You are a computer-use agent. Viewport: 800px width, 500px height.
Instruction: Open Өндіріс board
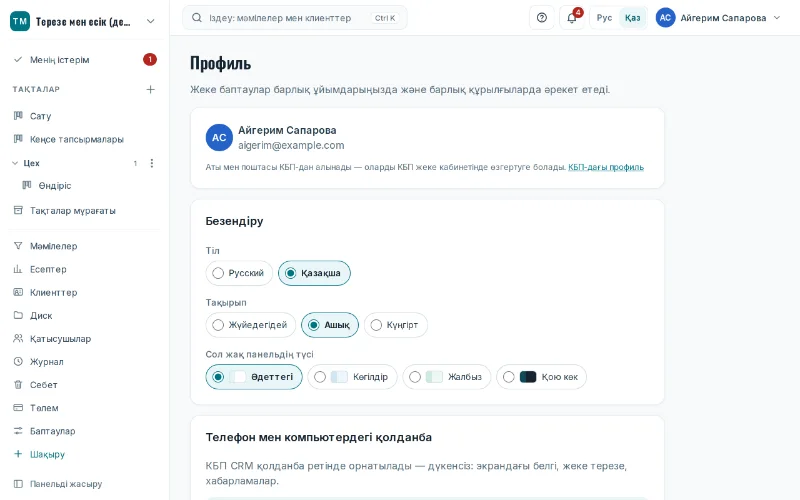tap(89, 185)
